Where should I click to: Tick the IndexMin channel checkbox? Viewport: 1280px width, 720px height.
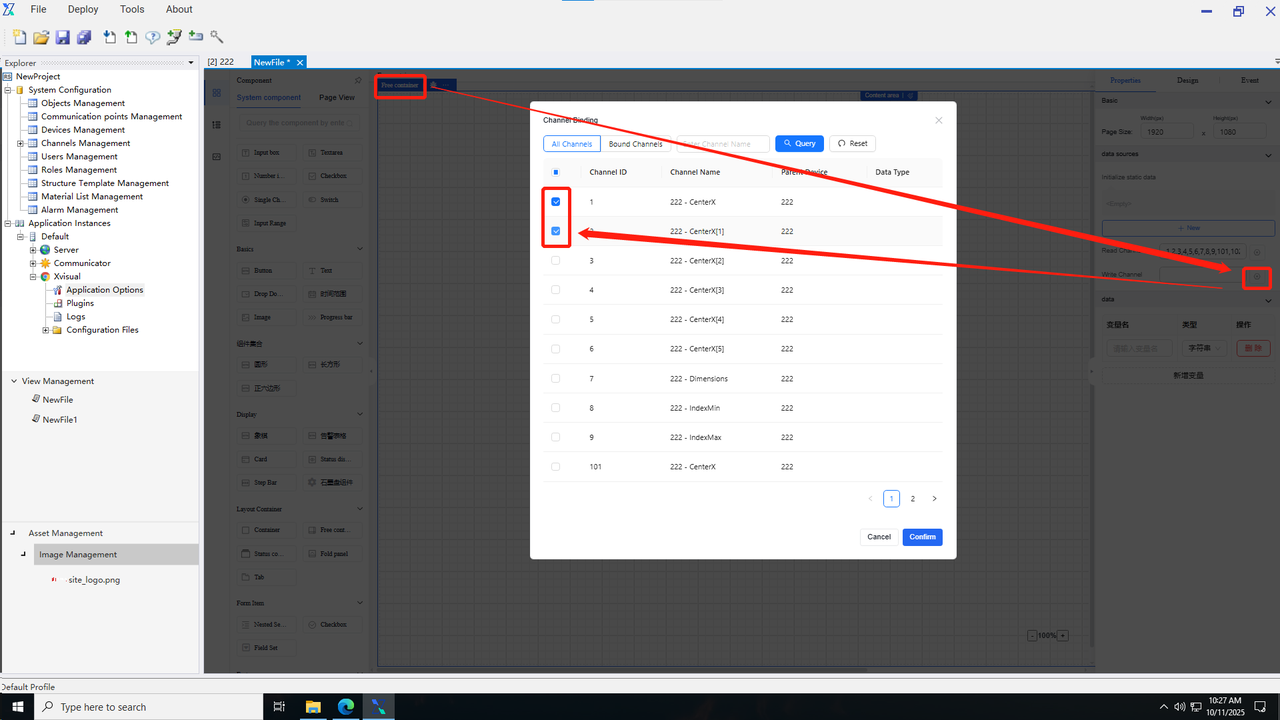click(x=556, y=408)
